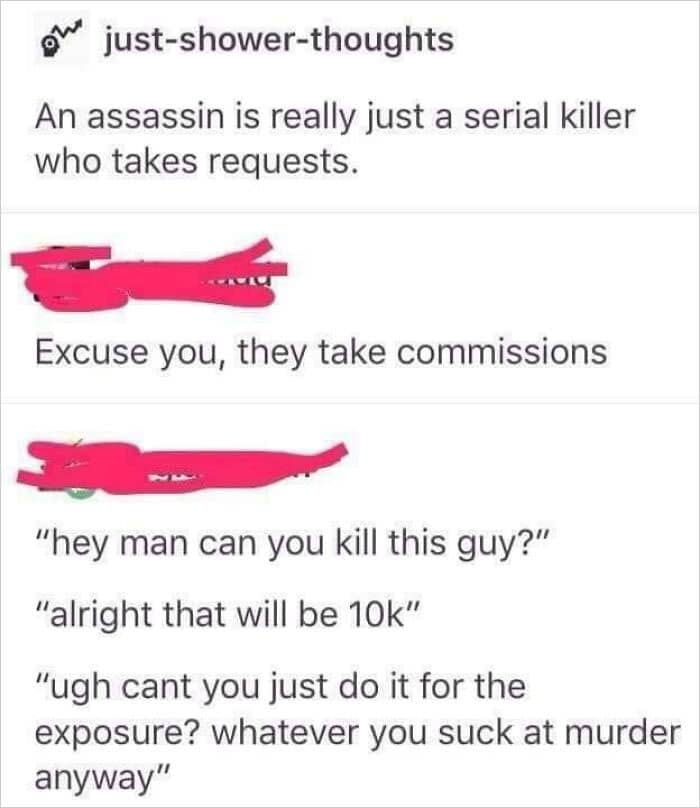Visit the just-shower-thoughts blog name link
The width and height of the screenshot is (700, 808).
pyautogui.click(x=279, y=40)
